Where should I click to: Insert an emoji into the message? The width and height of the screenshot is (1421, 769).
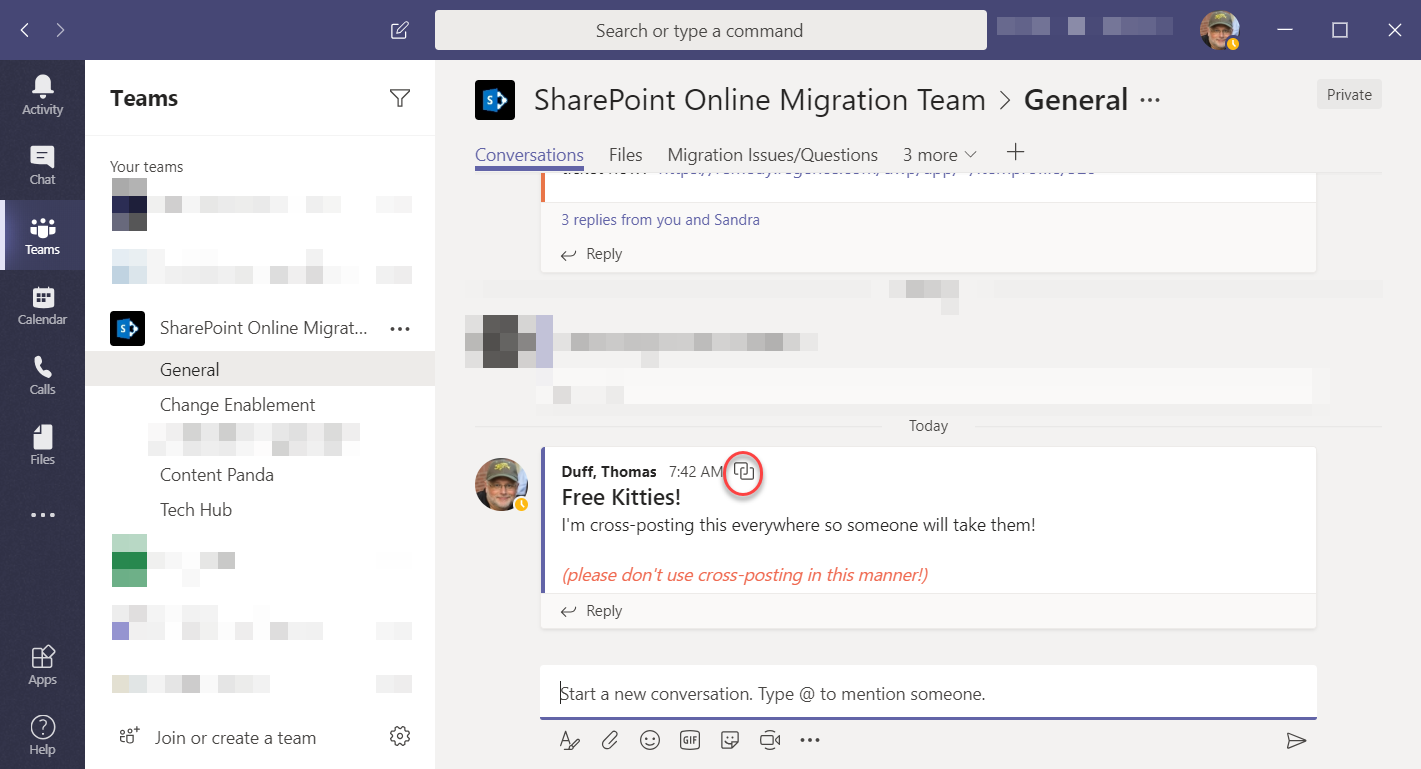pos(650,740)
